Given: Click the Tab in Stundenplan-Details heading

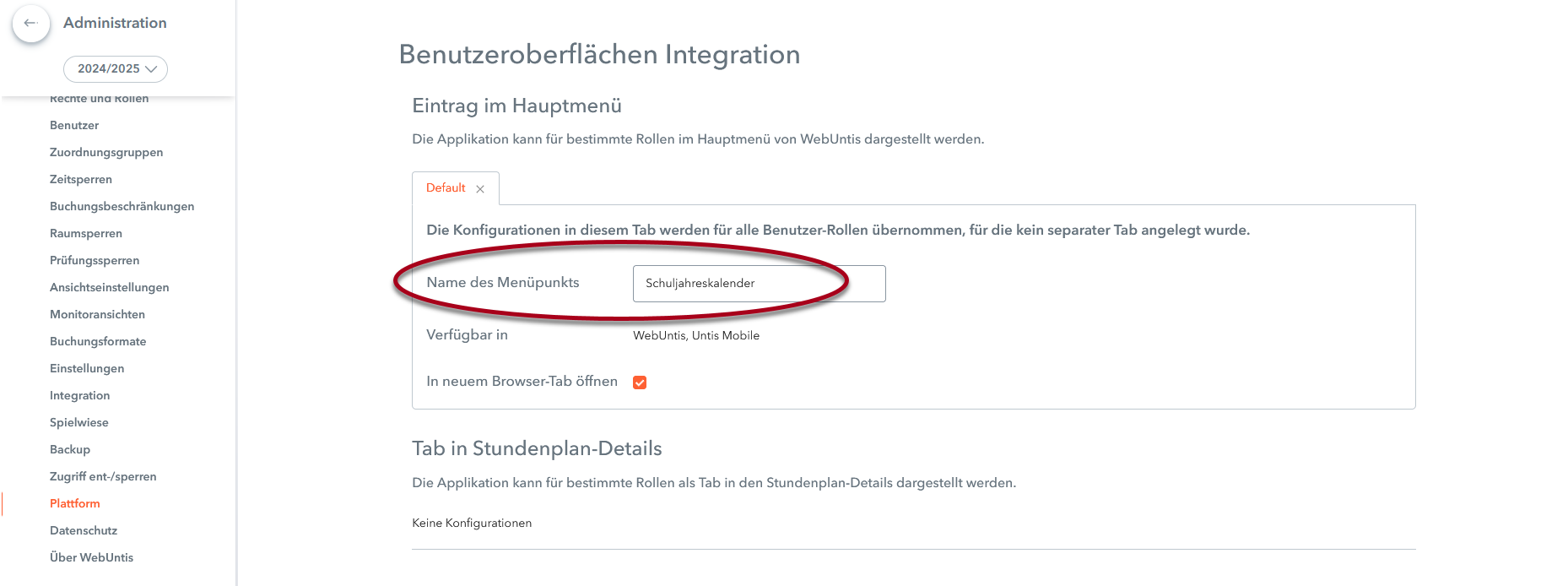Looking at the screenshot, I should tap(537, 448).
